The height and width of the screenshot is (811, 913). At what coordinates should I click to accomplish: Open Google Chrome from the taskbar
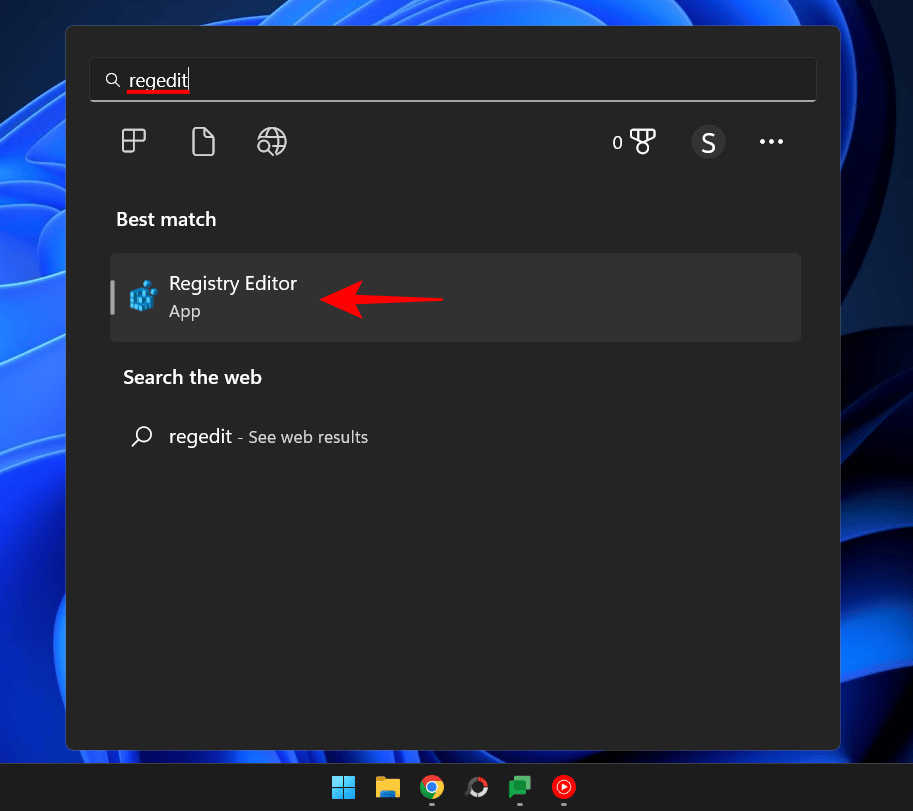pos(431,788)
